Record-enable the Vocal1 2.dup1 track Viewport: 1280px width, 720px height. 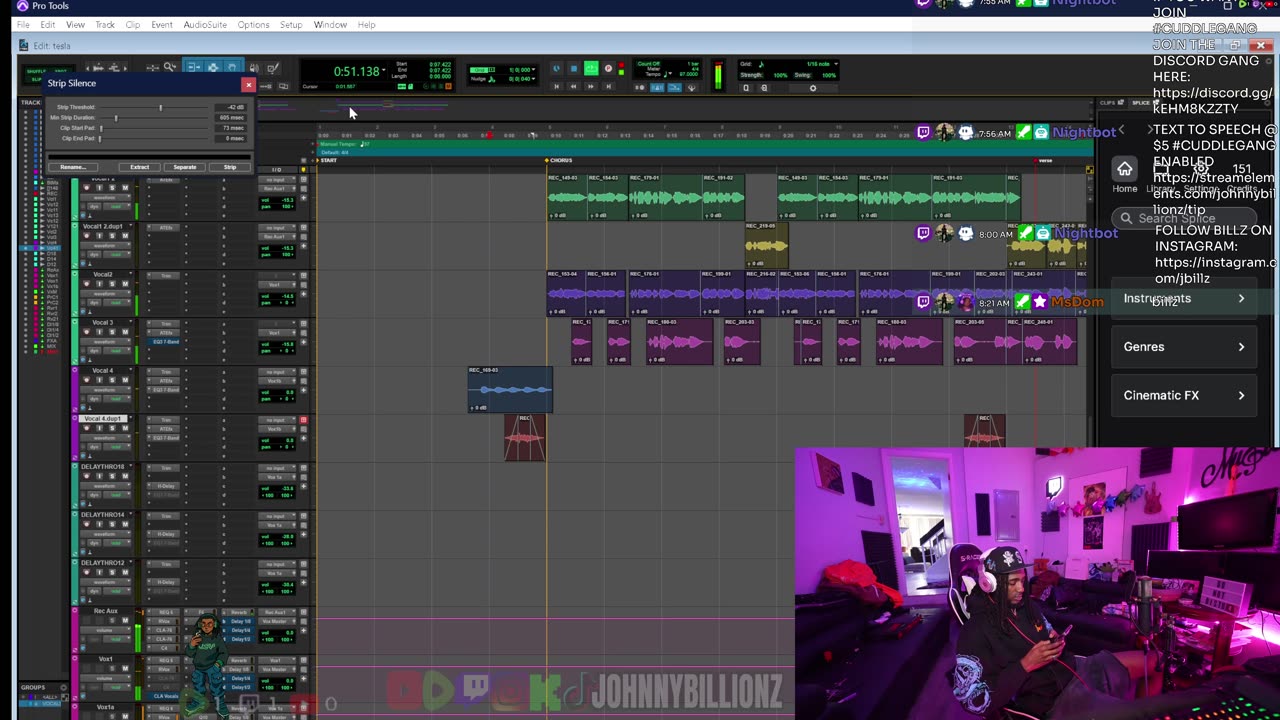pos(86,236)
